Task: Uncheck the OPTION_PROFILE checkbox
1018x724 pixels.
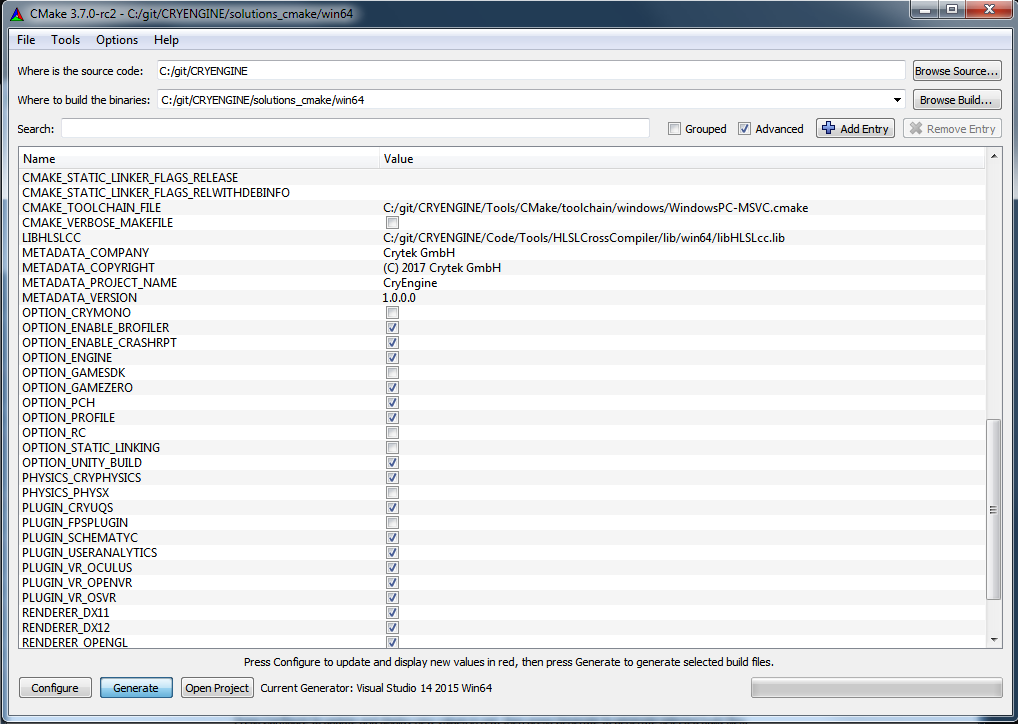Action: point(392,418)
